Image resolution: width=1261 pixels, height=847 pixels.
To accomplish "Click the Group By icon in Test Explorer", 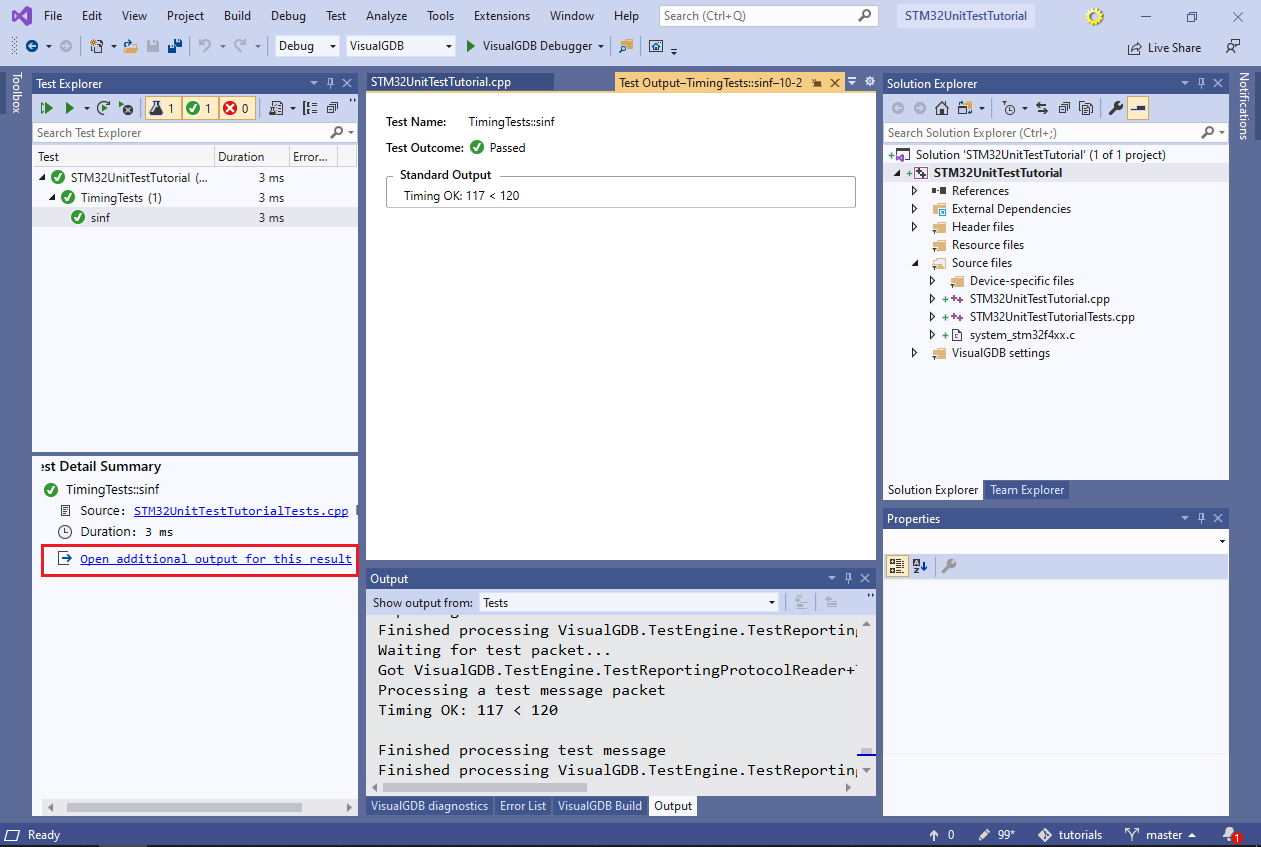I will [x=310, y=108].
